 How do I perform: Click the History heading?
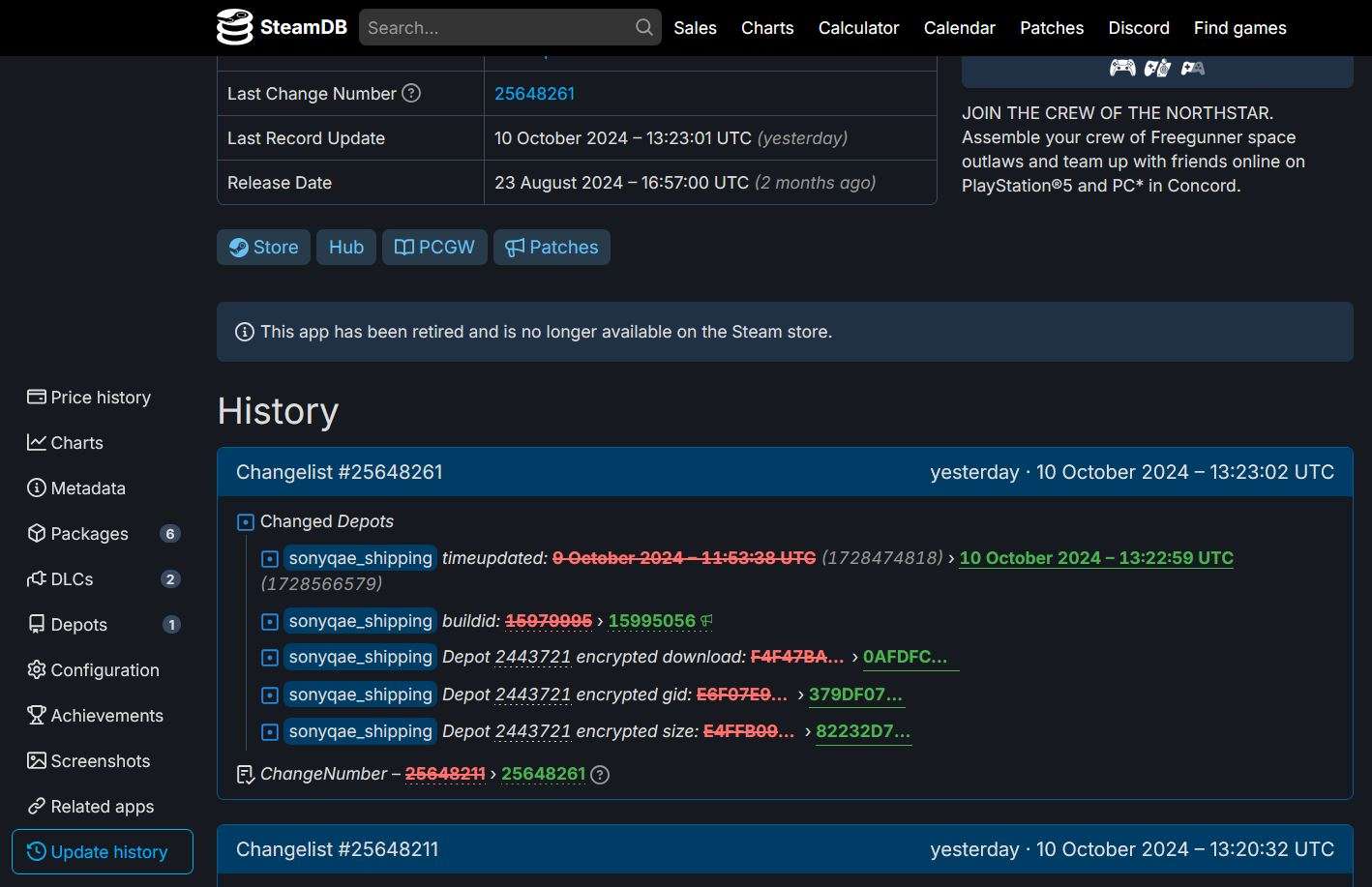[x=278, y=411]
